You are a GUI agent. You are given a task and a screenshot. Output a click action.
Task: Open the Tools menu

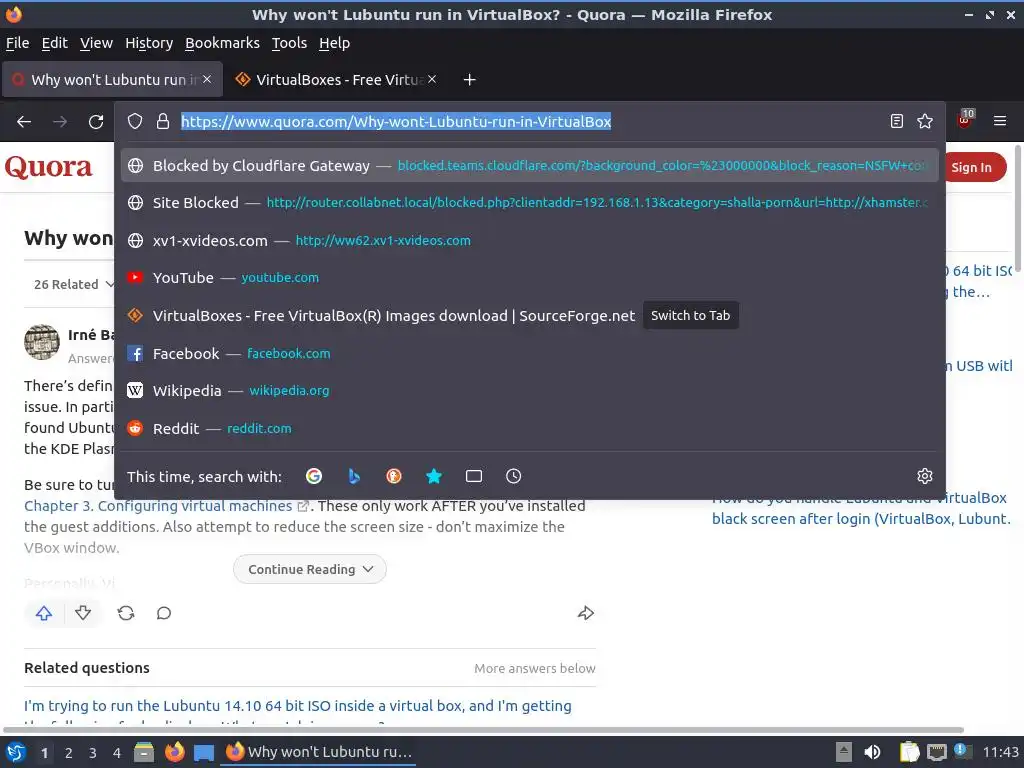(x=289, y=43)
